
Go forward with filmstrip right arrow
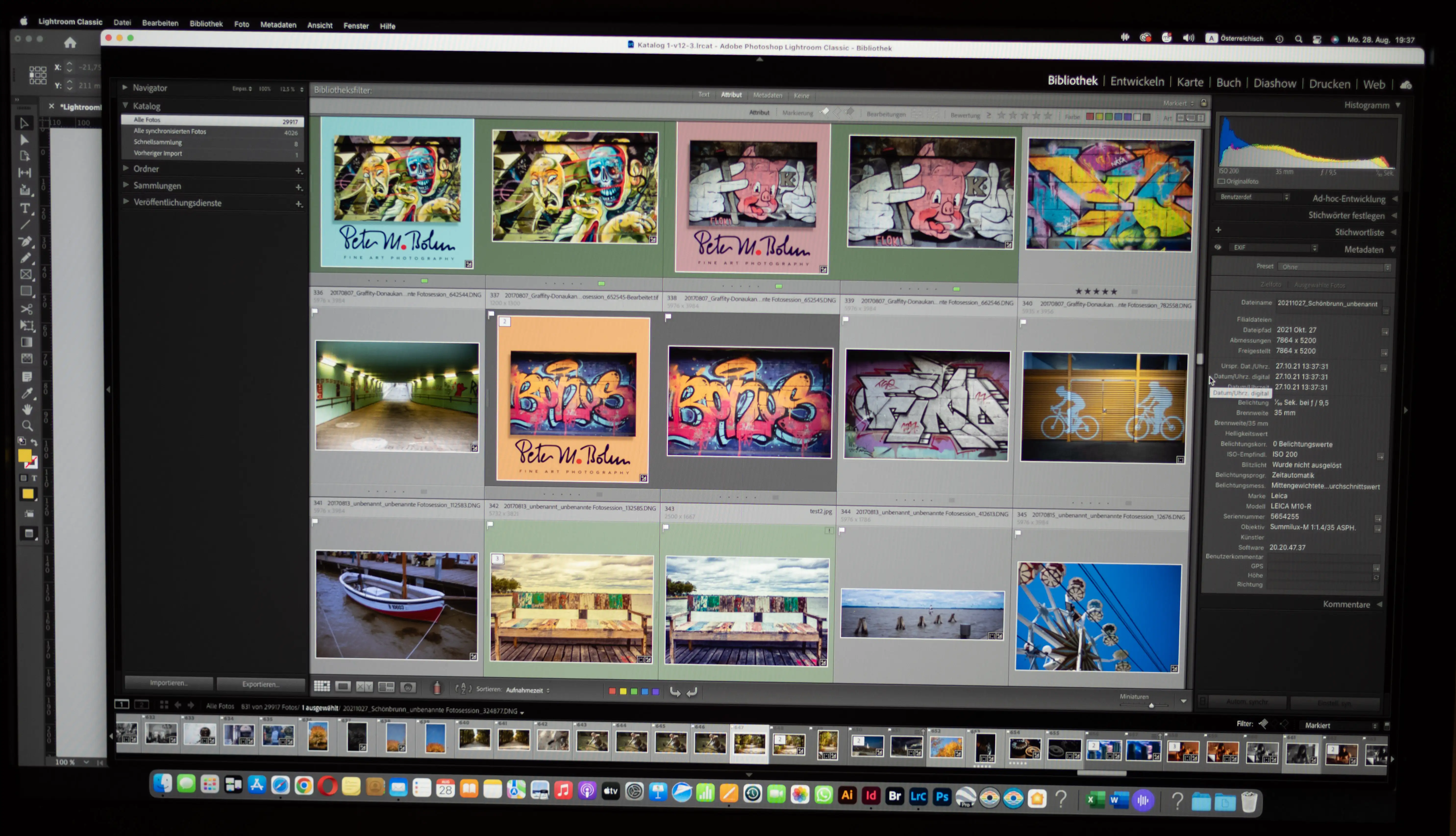pos(191,705)
